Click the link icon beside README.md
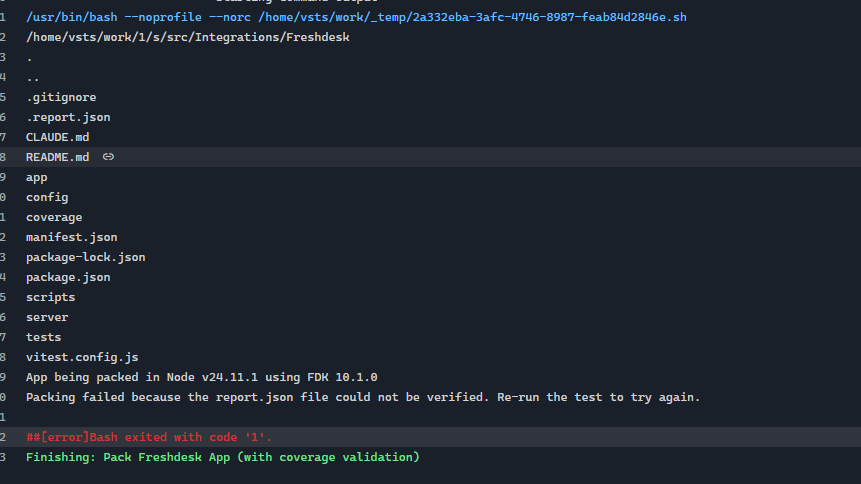 pos(108,157)
